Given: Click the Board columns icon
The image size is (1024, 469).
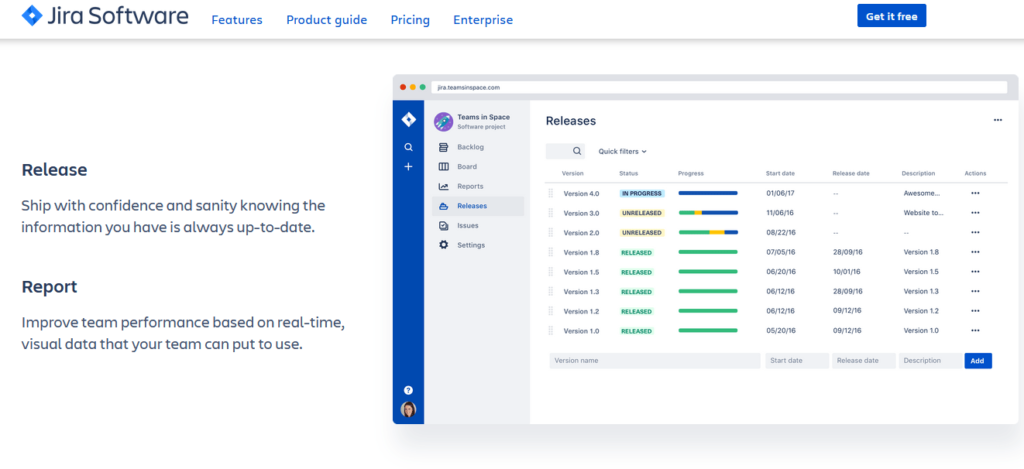Looking at the screenshot, I should (x=443, y=167).
